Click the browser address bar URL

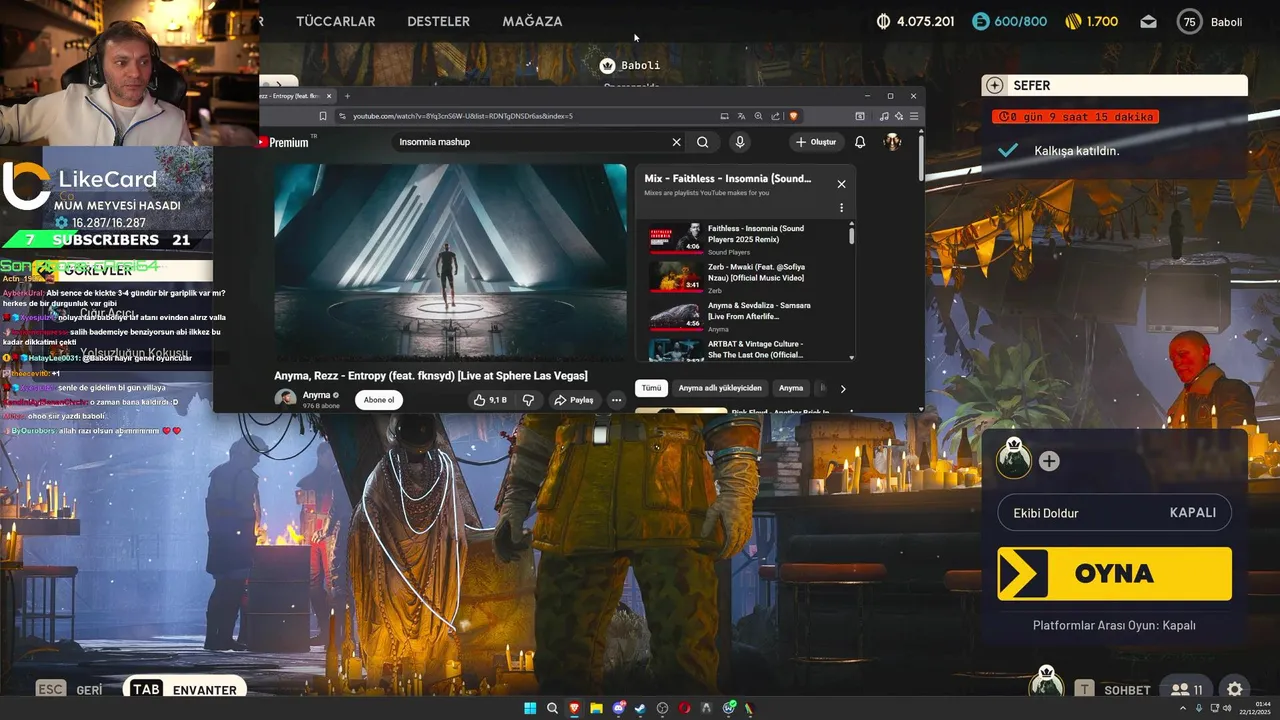pos(462,116)
